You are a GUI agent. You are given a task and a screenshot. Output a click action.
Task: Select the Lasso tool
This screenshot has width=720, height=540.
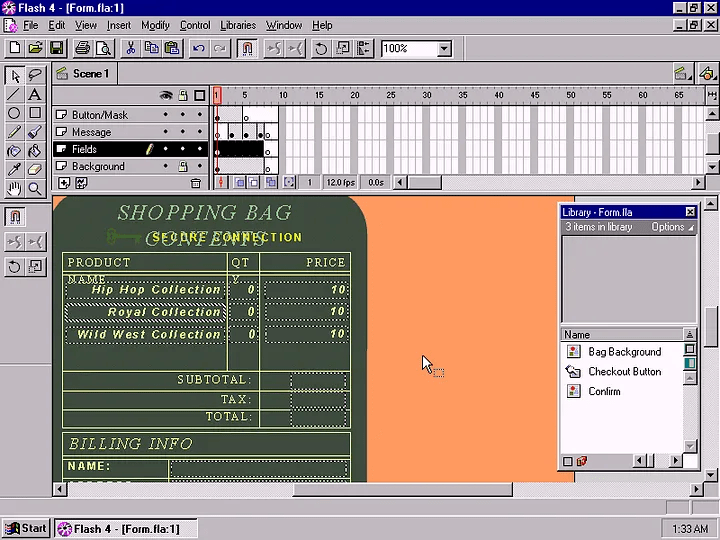tap(35, 76)
